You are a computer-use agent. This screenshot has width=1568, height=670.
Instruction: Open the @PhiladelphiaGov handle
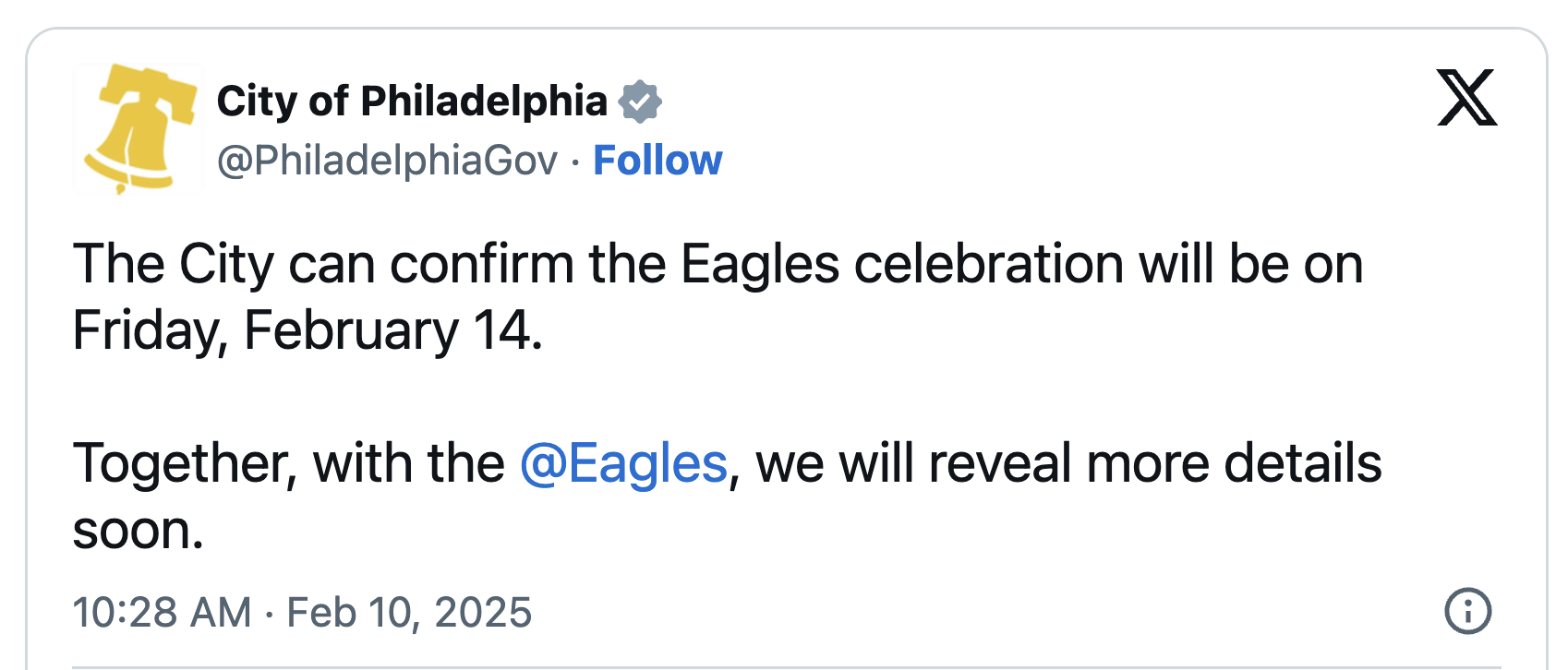pos(387,161)
